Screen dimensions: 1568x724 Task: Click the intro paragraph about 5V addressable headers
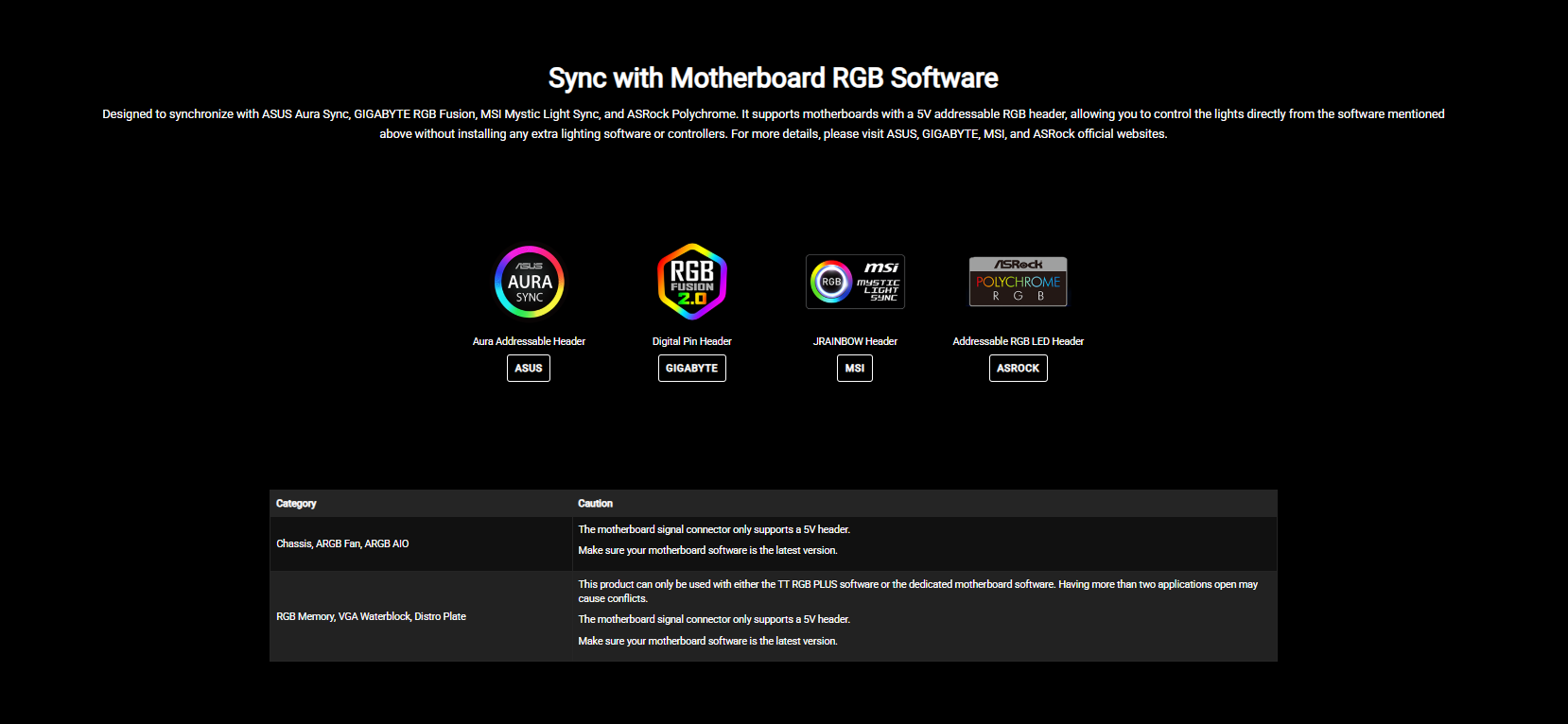tap(773, 124)
